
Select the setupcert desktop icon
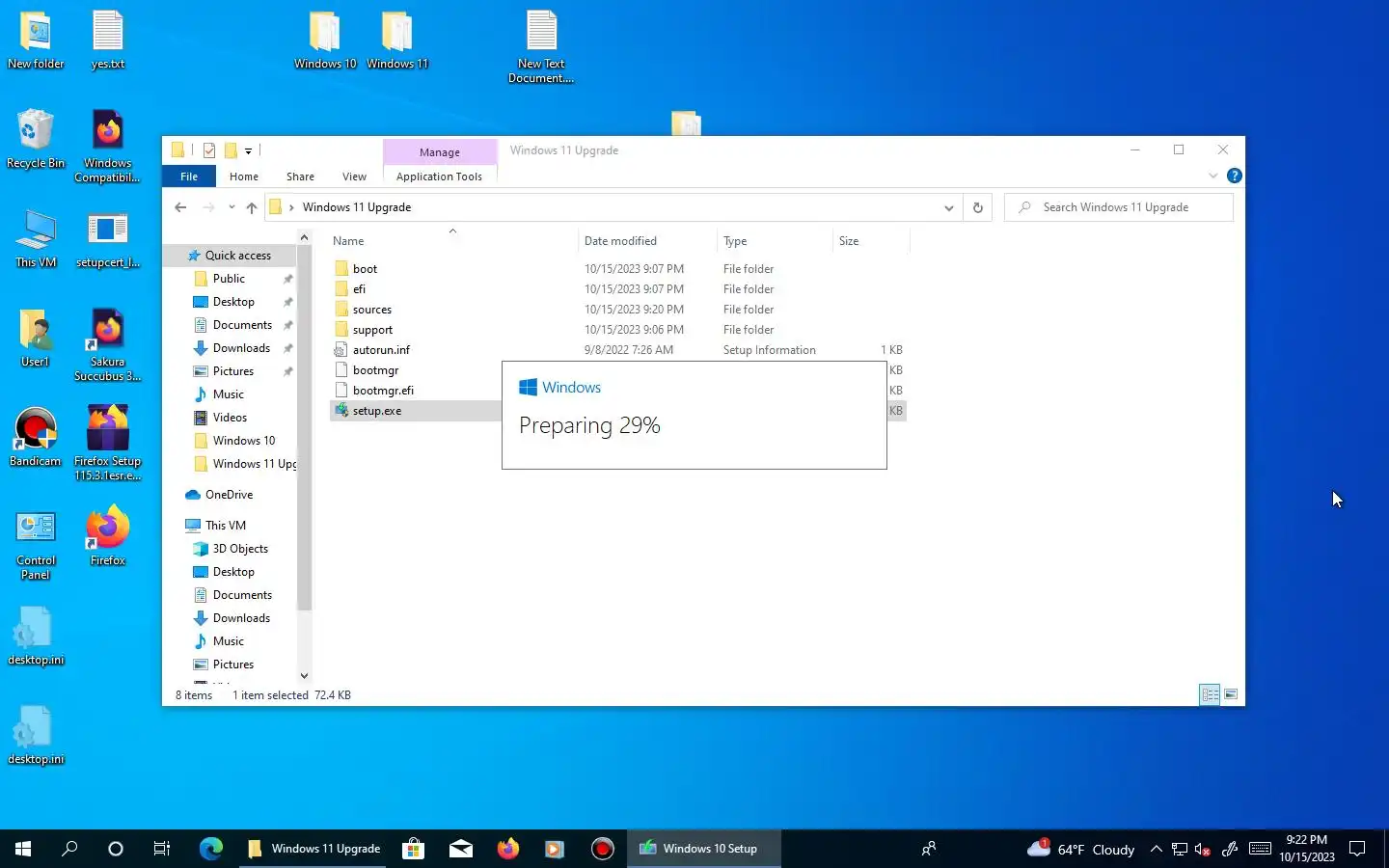coord(108,239)
